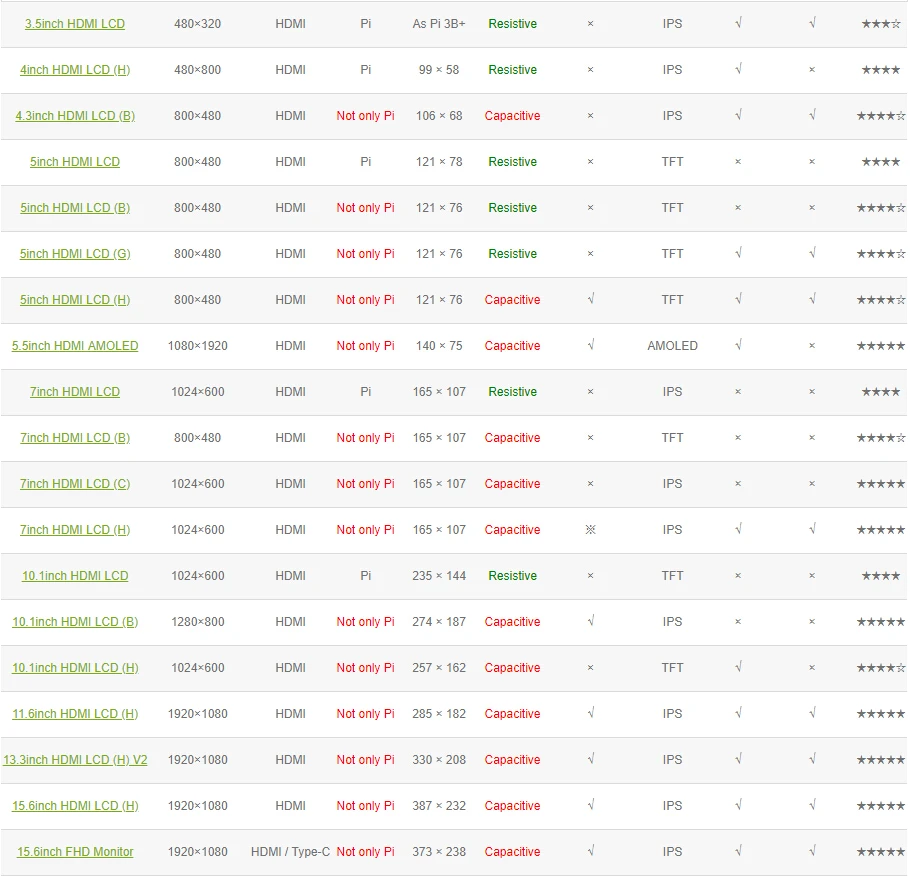Screen dimensions: 910x878
Task: Click the AMOLED panel type cell
Action: (x=672, y=346)
